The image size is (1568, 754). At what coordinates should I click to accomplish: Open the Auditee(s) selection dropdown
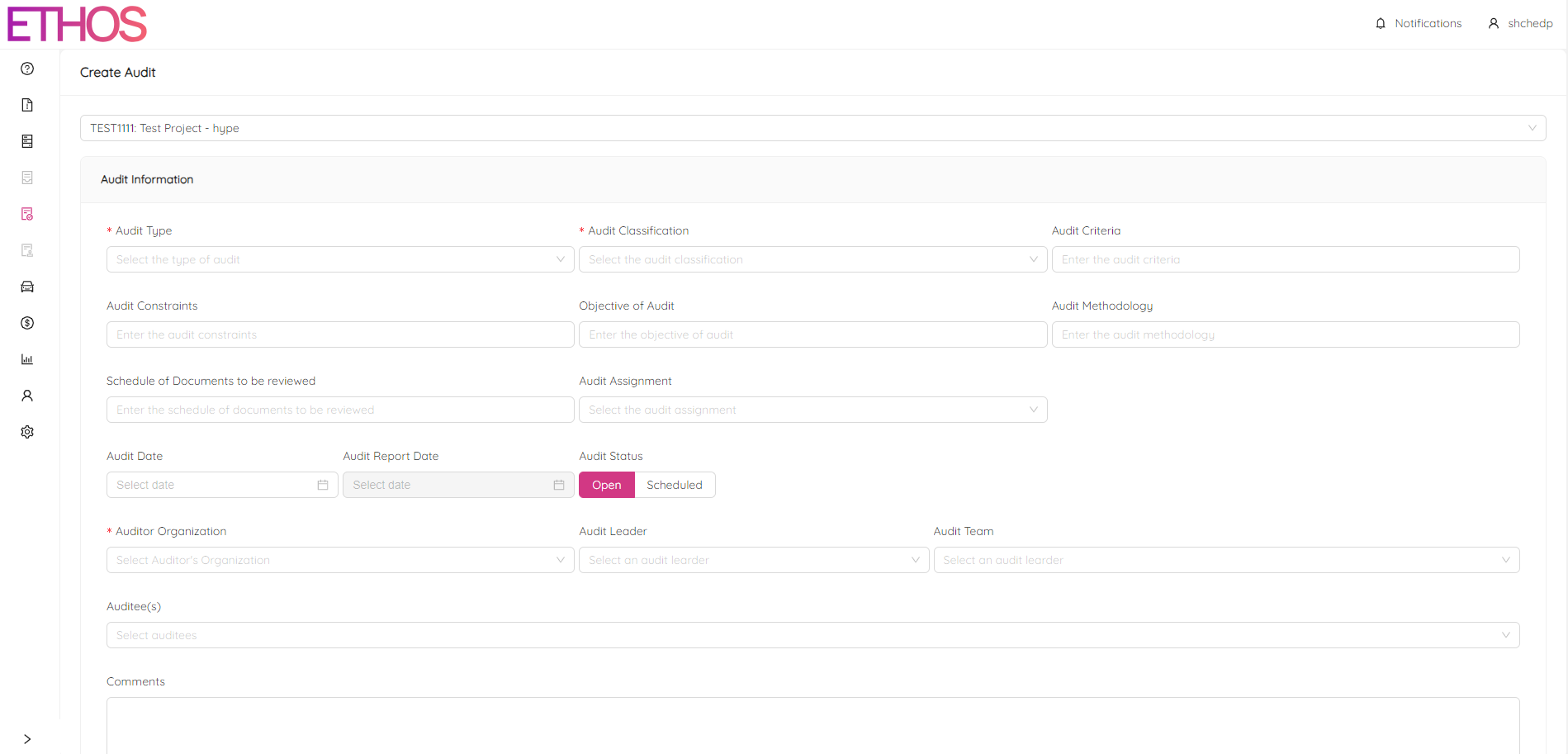[x=812, y=634]
